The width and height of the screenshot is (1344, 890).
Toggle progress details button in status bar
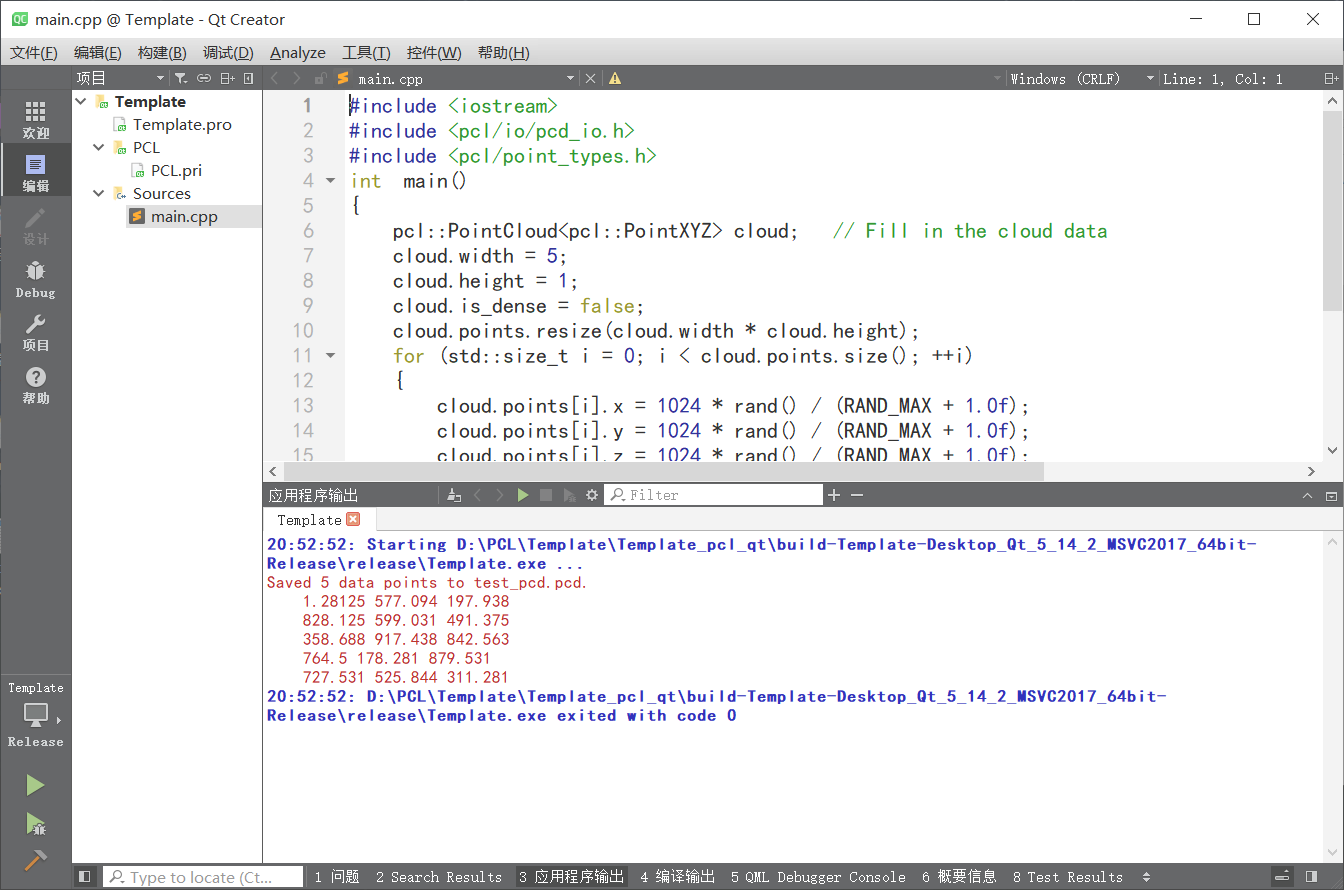coord(1282,877)
